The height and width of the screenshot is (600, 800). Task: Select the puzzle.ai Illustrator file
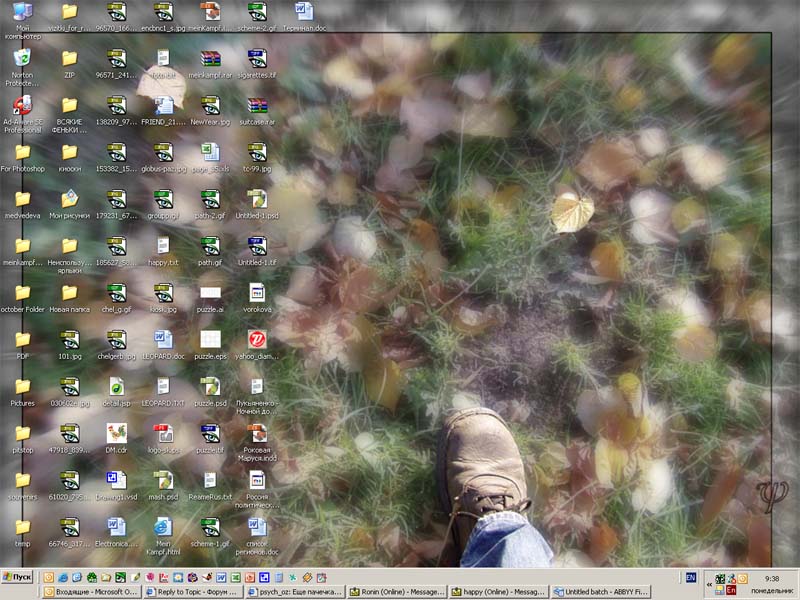pyautogui.click(x=210, y=299)
